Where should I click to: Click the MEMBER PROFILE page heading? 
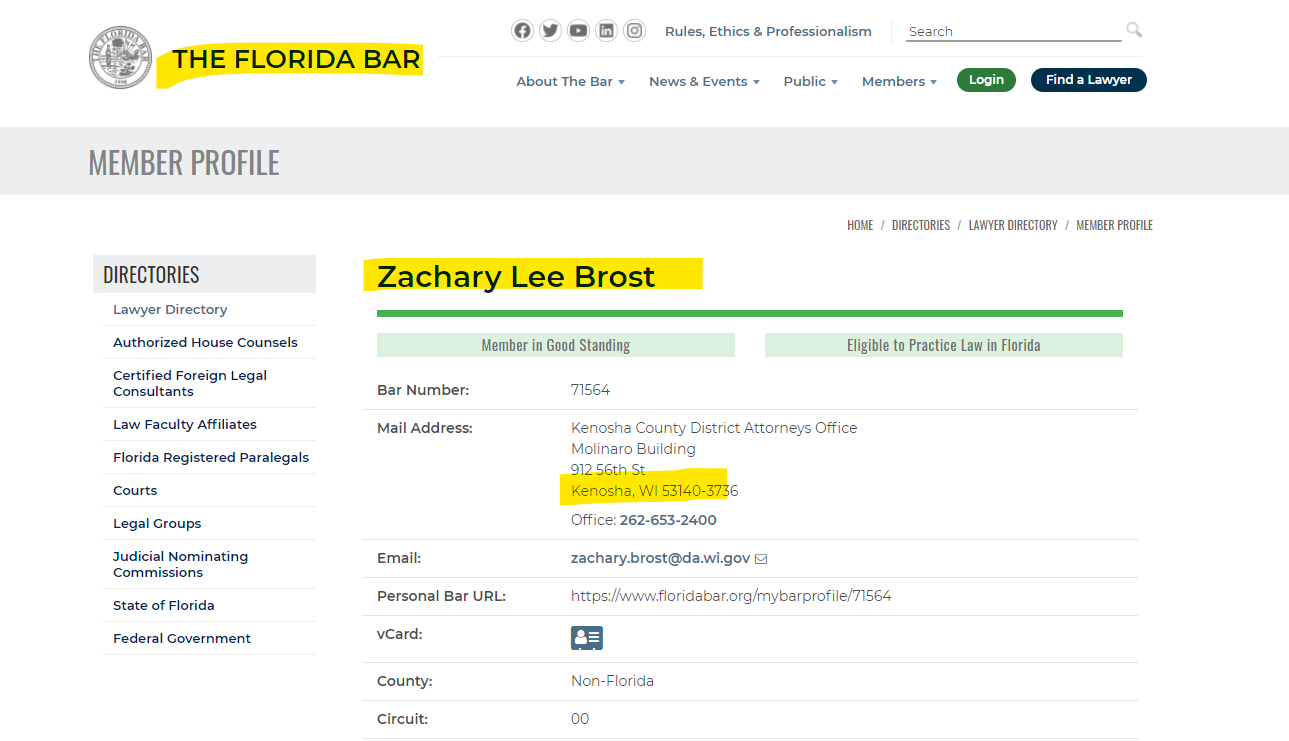tap(184, 162)
